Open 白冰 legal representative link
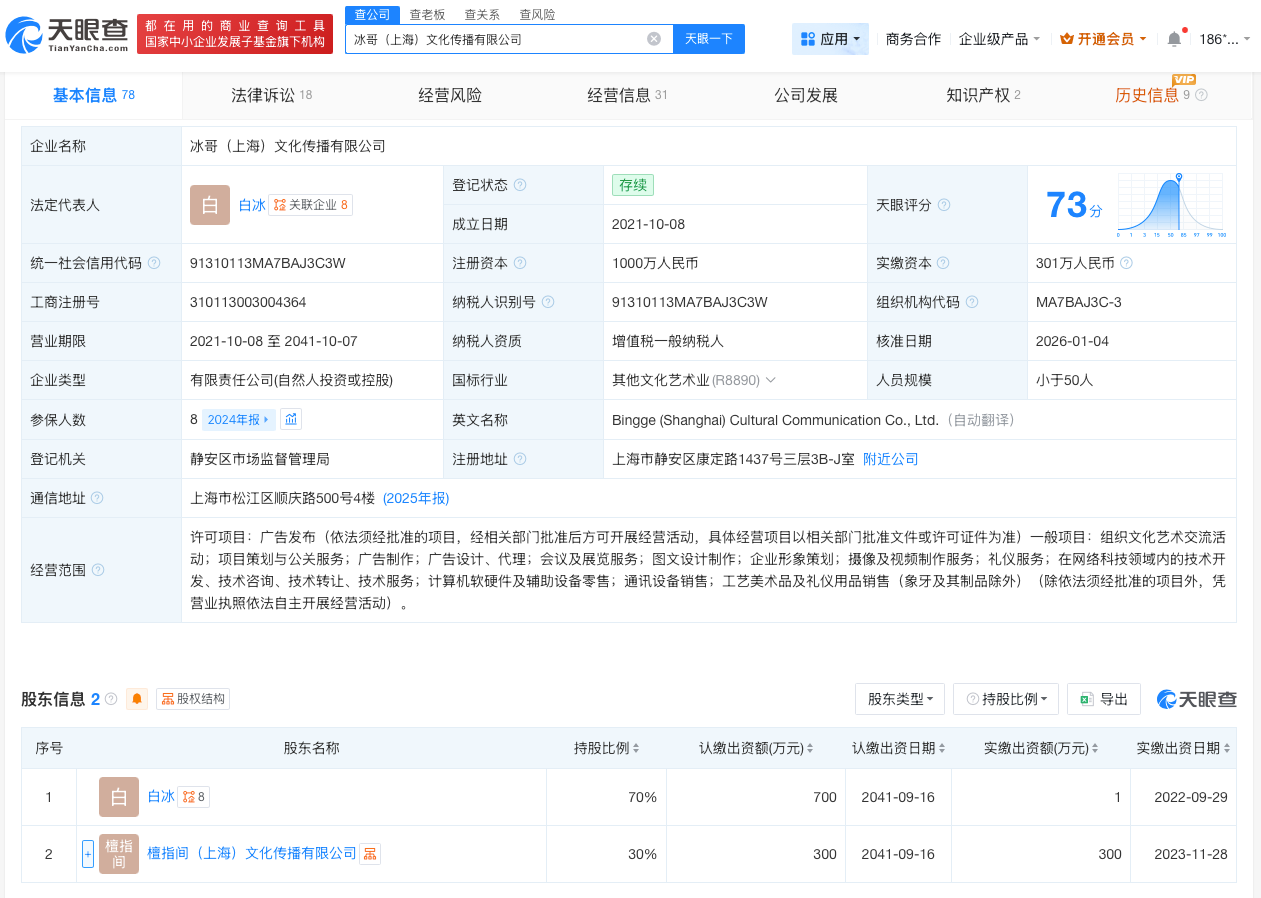1261x898 pixels. coord(252,205)
